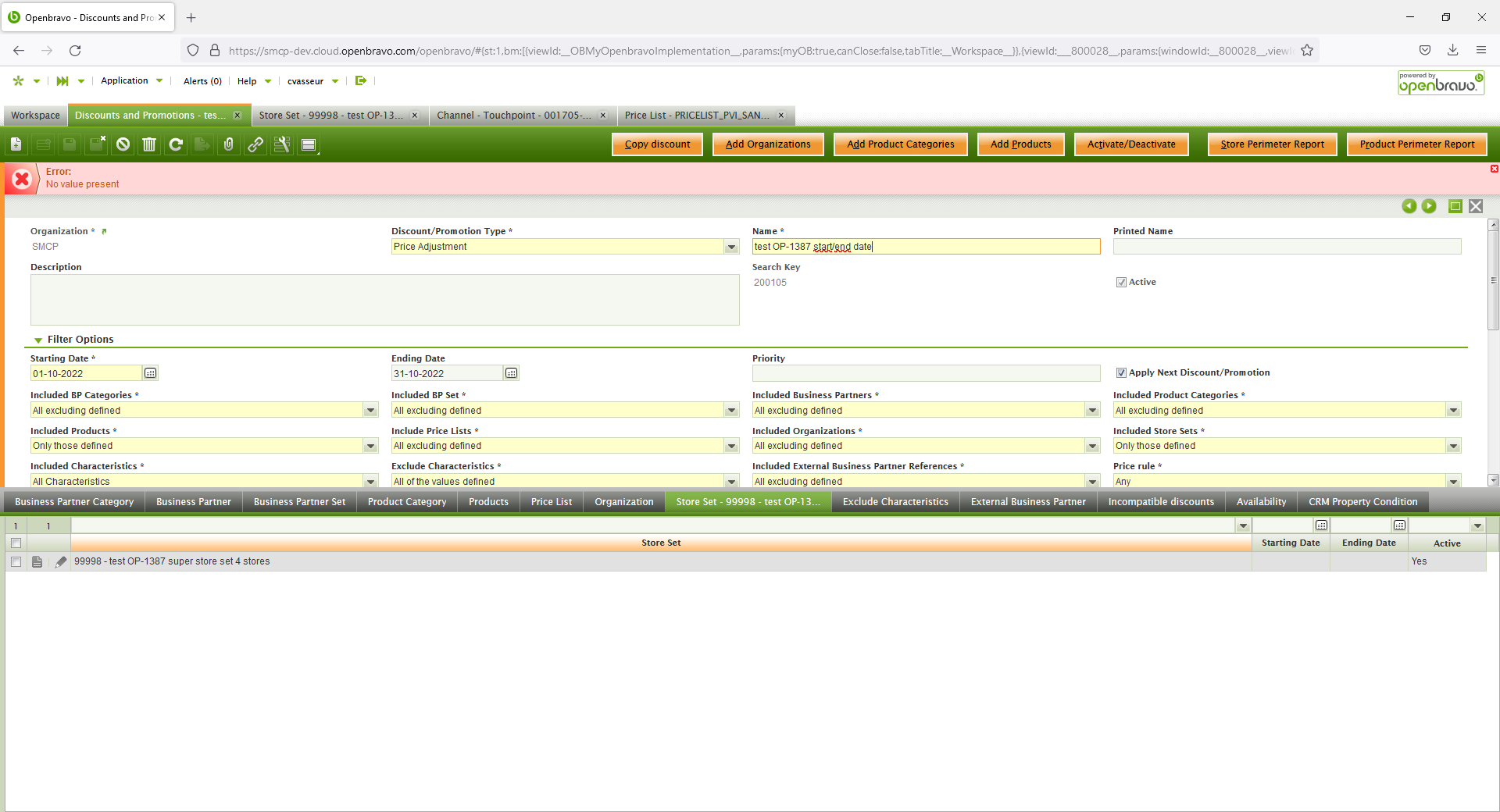Open the Help menu
The height and width of the screenshot is (812, 1500).
[254, 81]
